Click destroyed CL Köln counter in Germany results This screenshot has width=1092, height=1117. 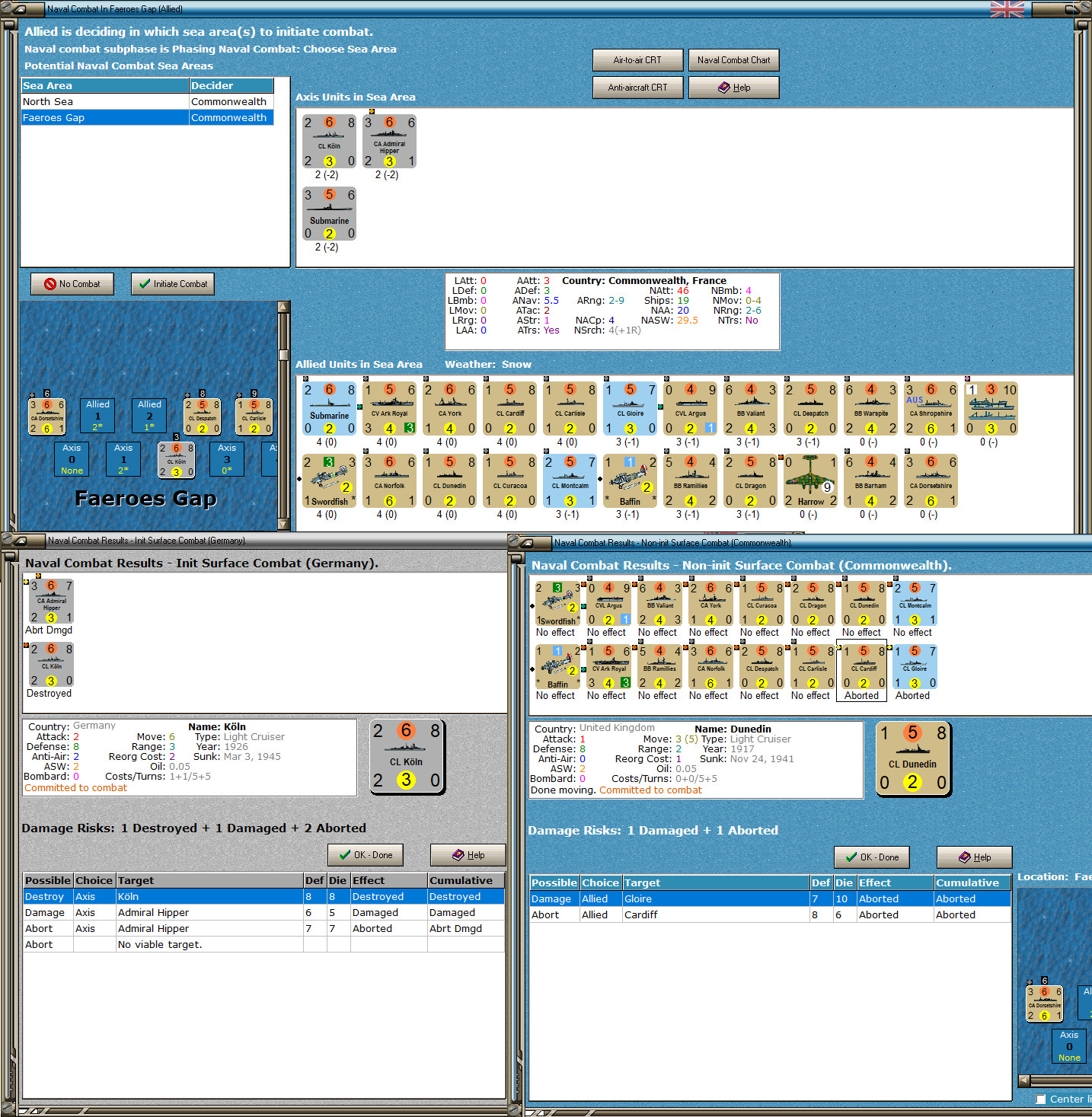pos(51,665)
